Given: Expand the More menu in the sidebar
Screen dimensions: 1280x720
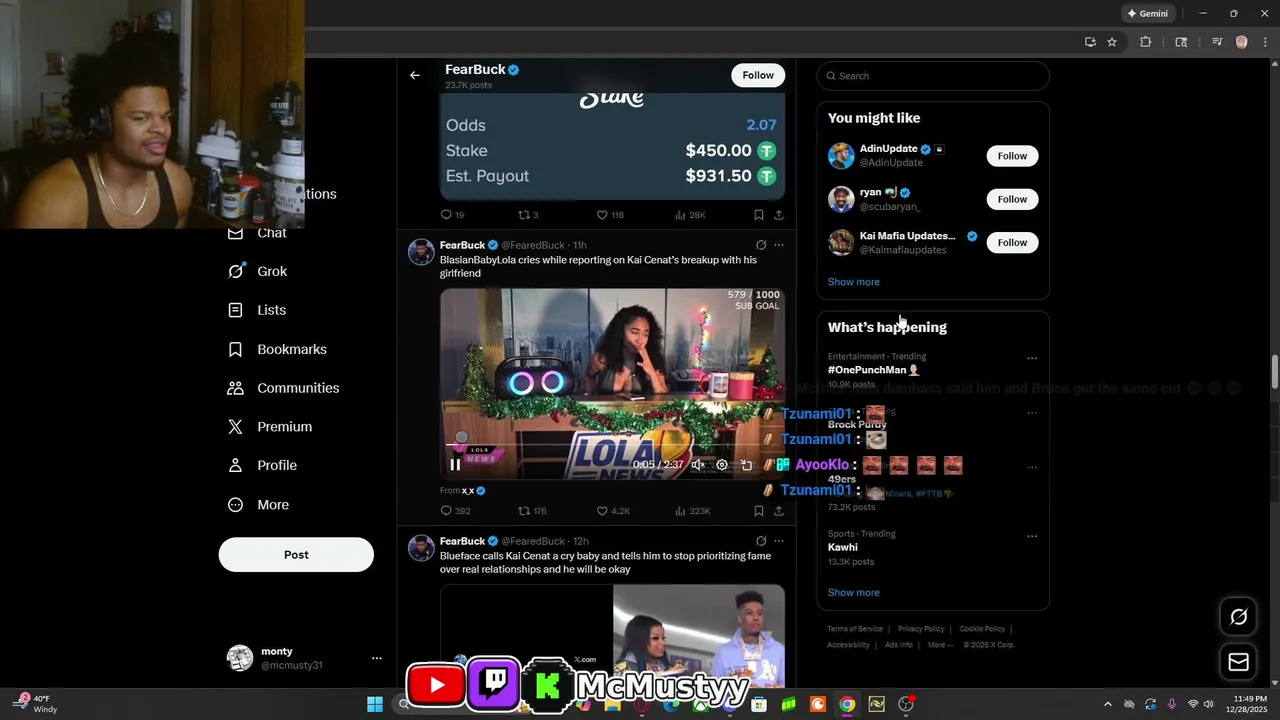Looking at the screenshot, I should pos(258,505).
